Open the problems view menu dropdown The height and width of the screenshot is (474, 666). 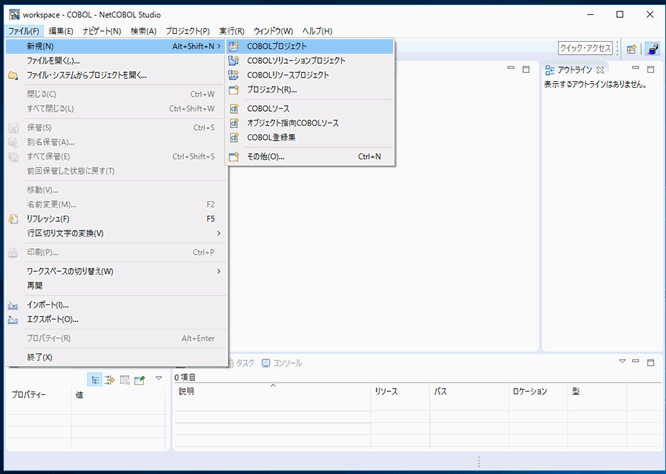click(x=622, y=361)
